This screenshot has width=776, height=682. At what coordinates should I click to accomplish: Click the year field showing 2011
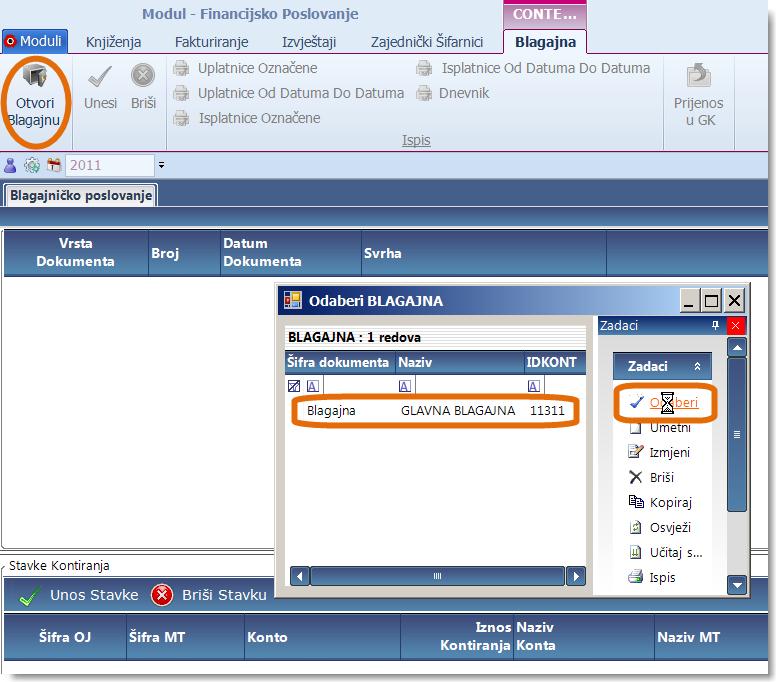[110, 165]
